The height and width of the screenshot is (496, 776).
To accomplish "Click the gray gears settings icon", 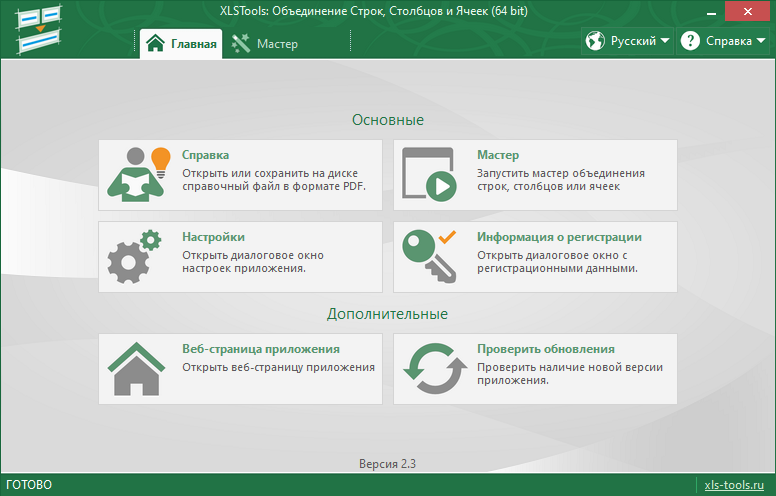I will (134, 256).
